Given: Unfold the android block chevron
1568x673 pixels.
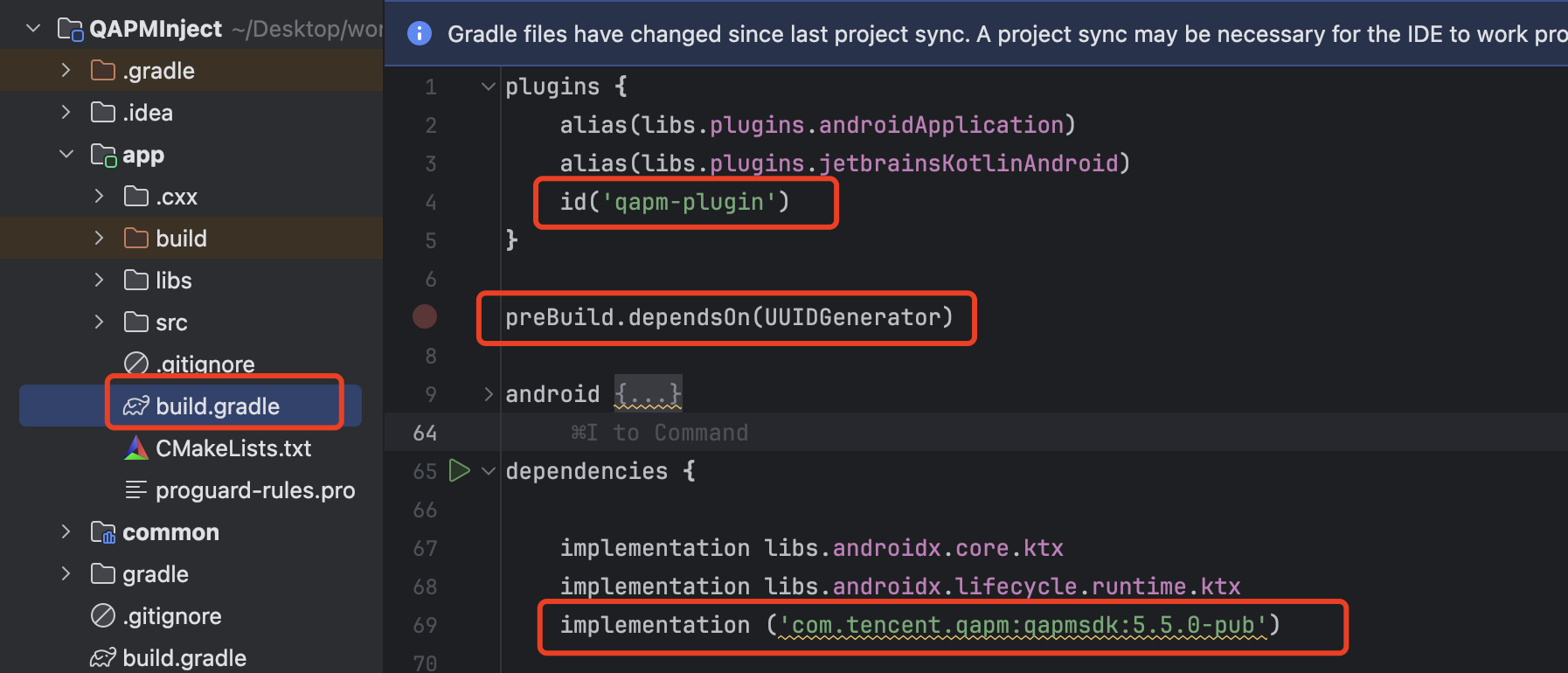Looking at the screenshot, I should tap(489, 394).
